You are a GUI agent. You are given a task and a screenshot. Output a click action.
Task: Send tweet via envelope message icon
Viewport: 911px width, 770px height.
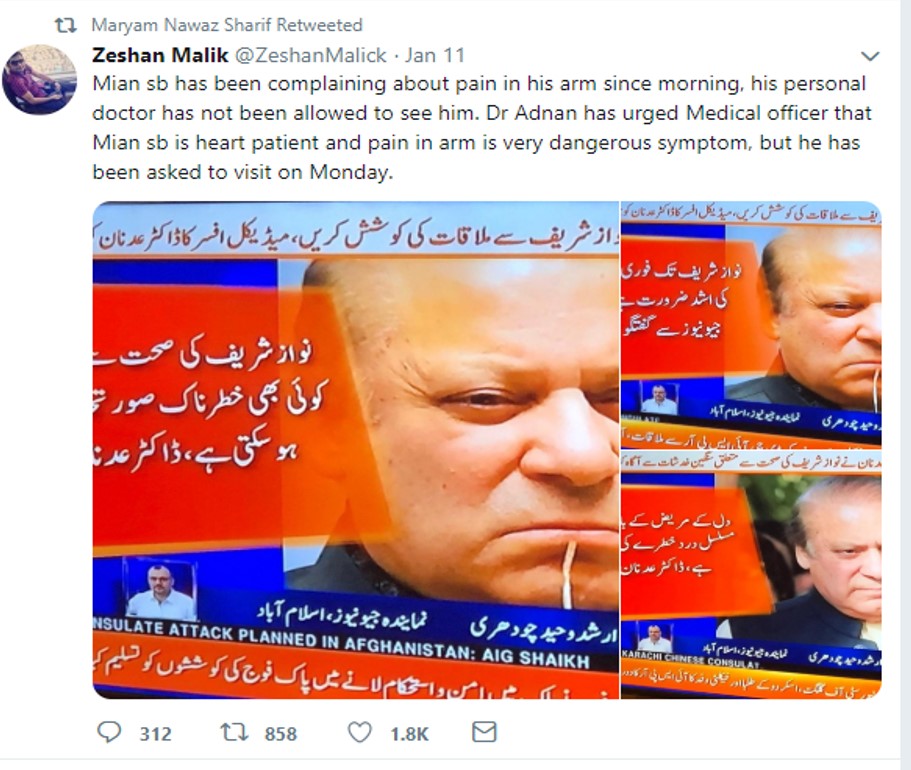[485, 732]
